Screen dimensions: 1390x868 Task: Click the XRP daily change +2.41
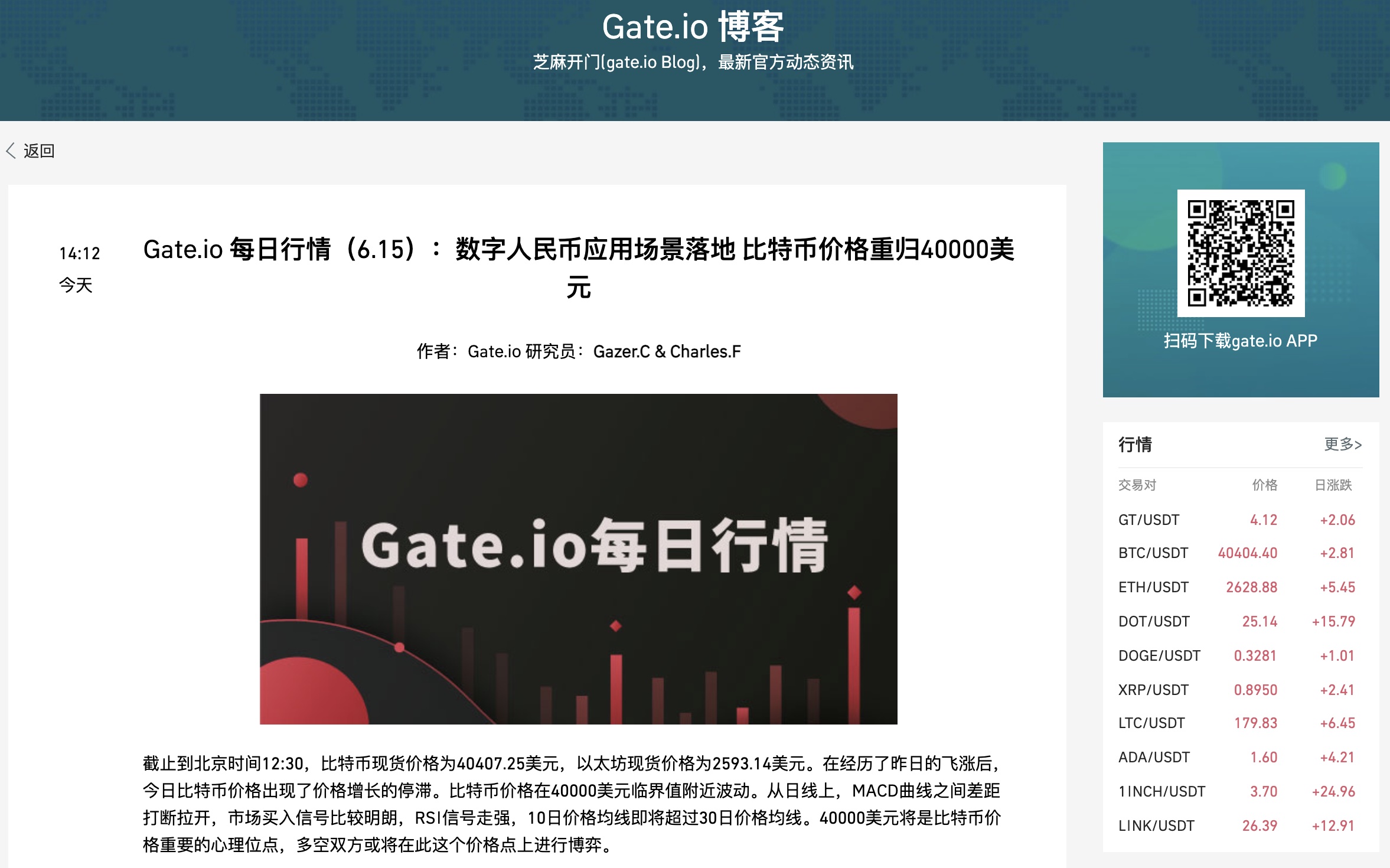(x=1337, y=690)
